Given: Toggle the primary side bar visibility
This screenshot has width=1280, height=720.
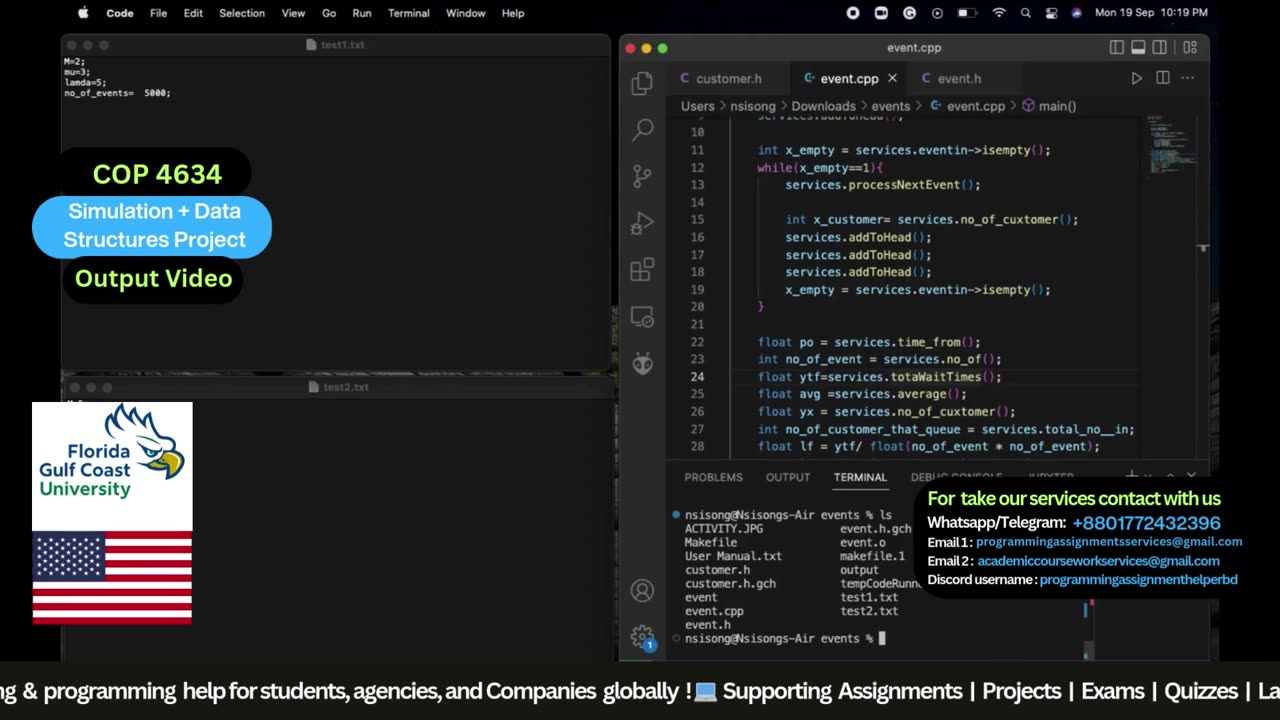Looking at the screenshot, I should 1117,47.
